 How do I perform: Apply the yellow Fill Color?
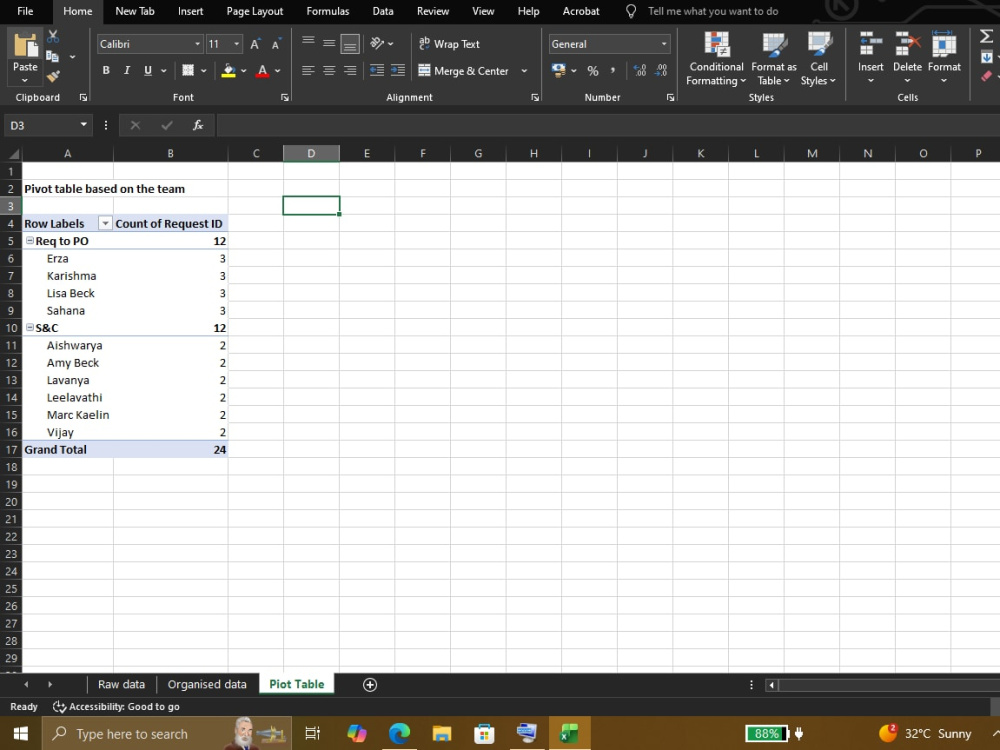coord(228,71)
